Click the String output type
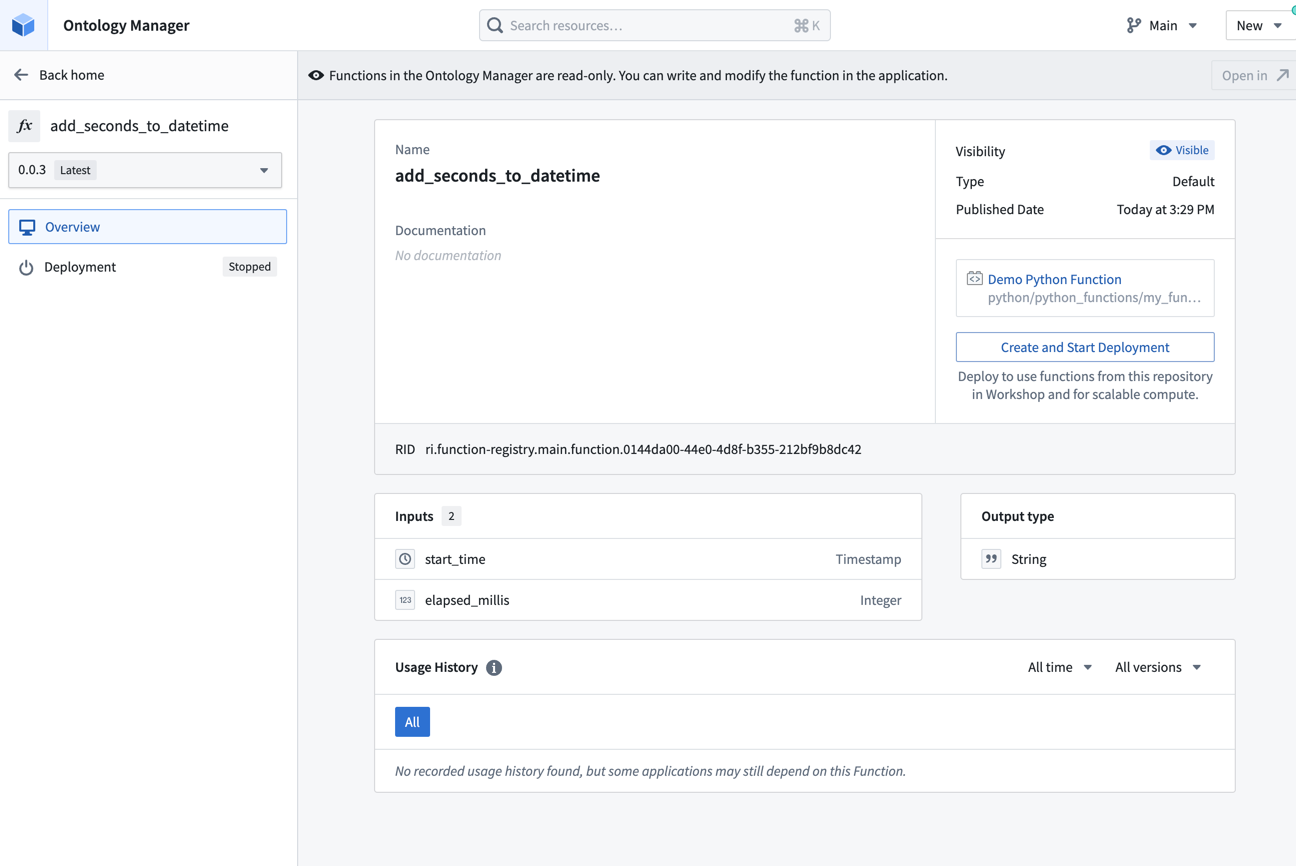1296x866 pixels. [1028, 559]
